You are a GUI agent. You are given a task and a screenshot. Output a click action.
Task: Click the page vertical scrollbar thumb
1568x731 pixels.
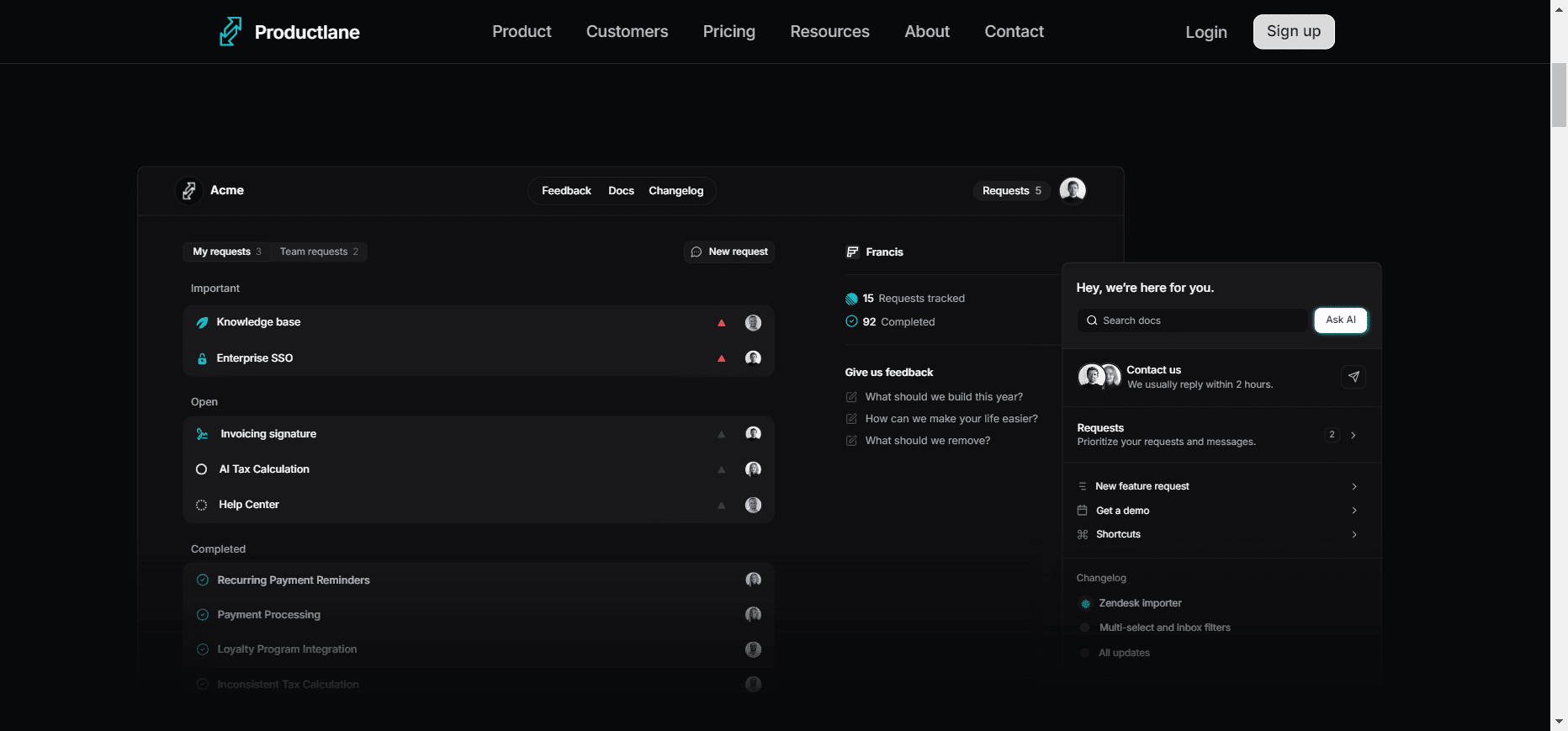[x=1559, y=95]
